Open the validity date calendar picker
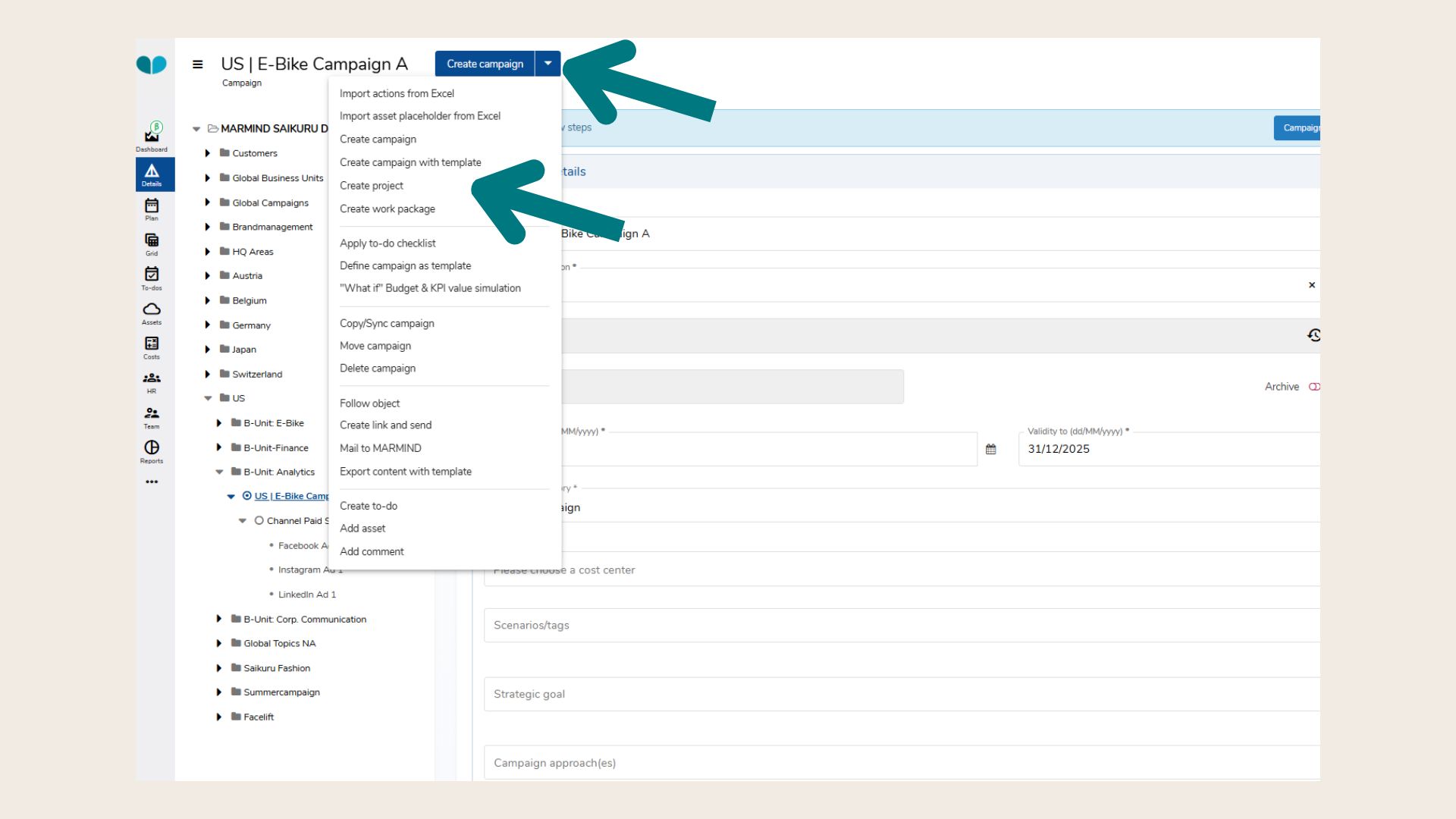Viewport: 1456px width, 819px height. coord(990,449)
